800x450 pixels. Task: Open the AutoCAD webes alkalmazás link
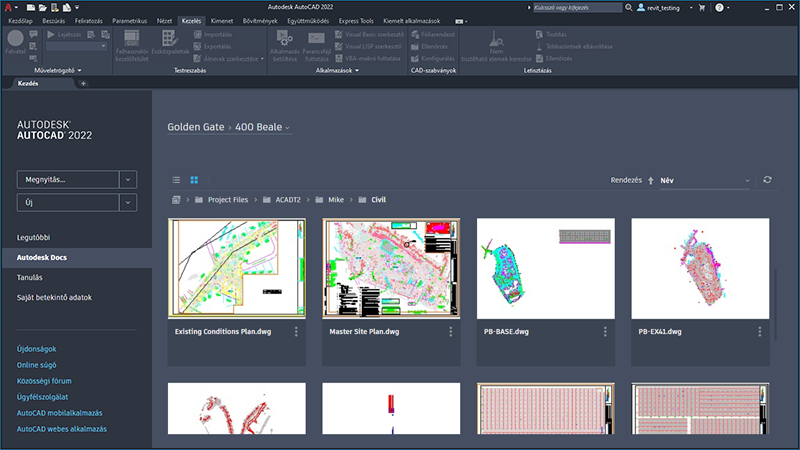tap(62, 429)
